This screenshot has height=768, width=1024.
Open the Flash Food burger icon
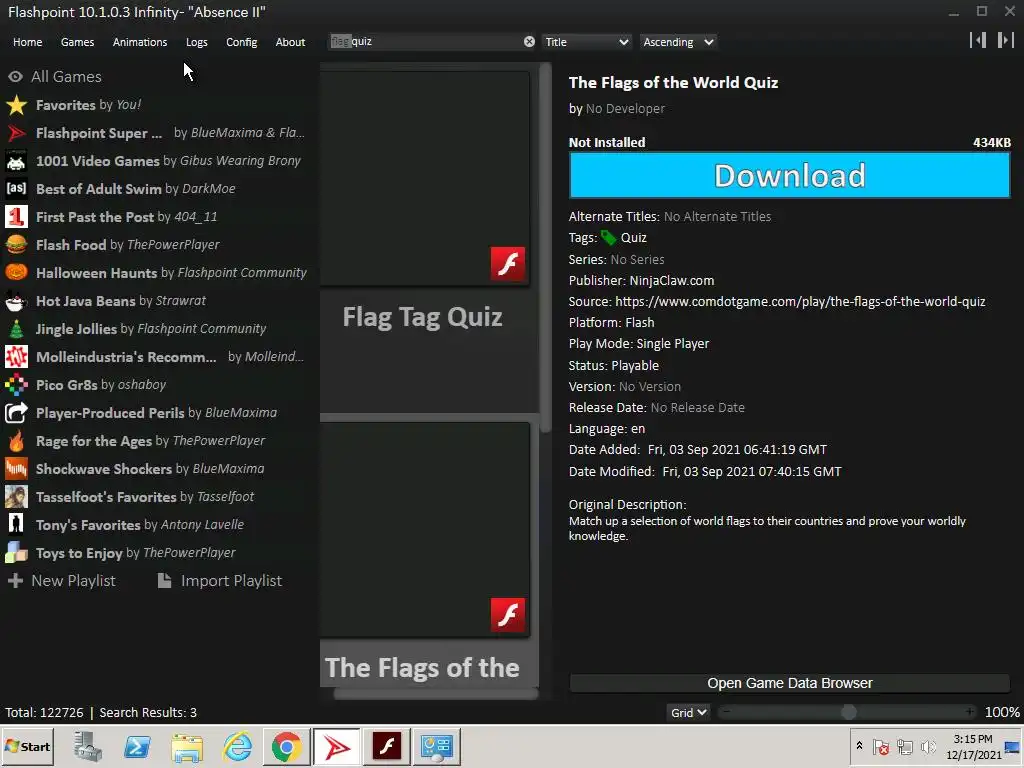click(x=16, y=245)
